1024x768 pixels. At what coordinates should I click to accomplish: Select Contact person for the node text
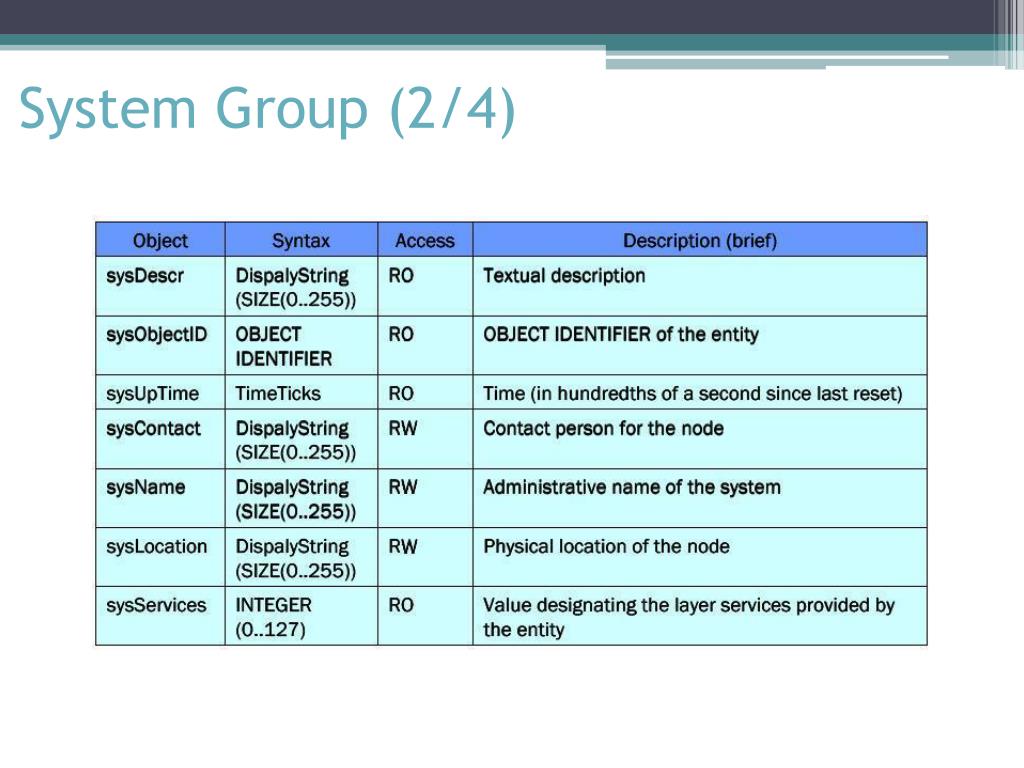pos(603,428)
